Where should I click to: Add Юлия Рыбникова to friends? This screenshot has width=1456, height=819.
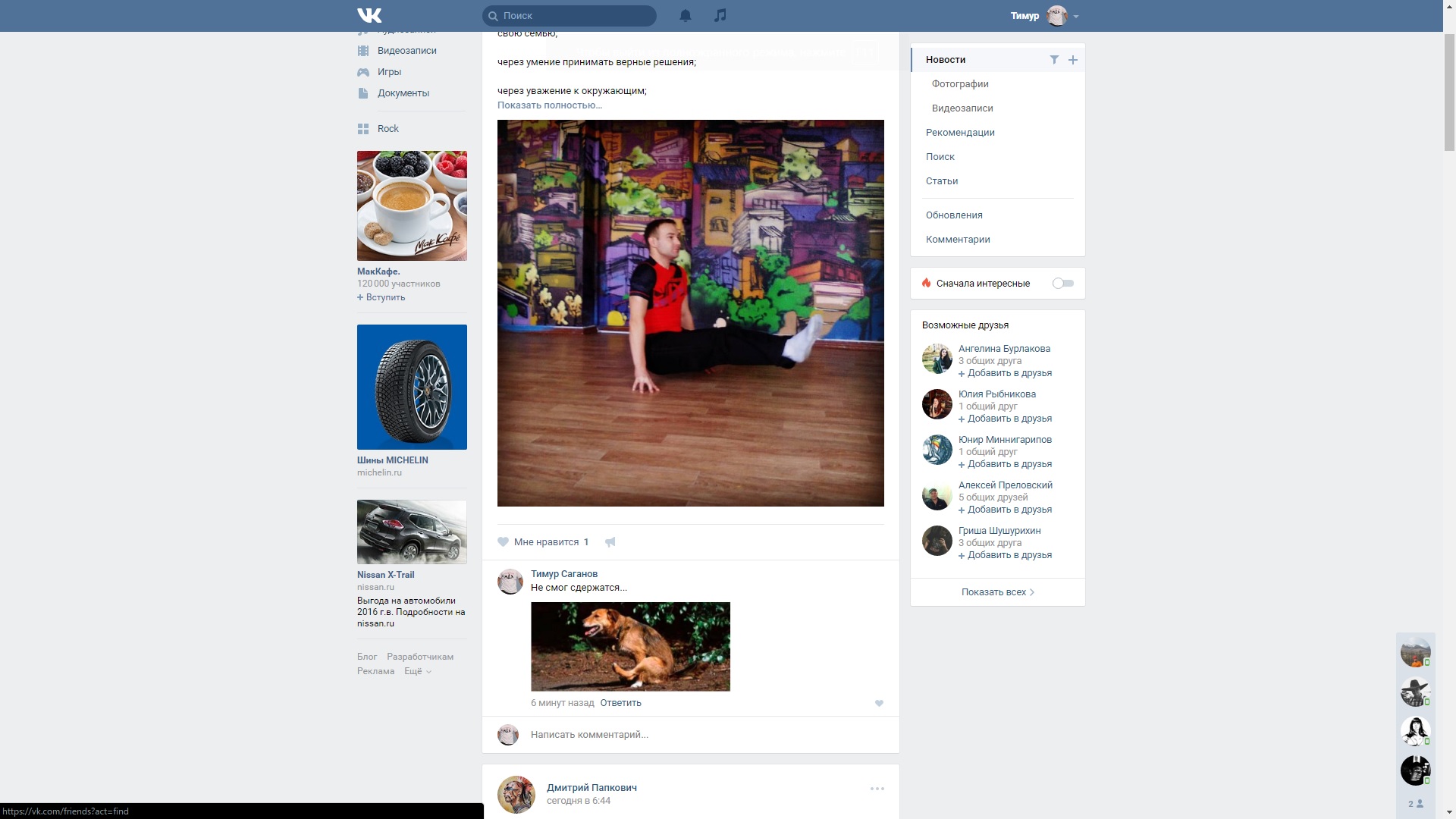click(x=1006, y=419)
